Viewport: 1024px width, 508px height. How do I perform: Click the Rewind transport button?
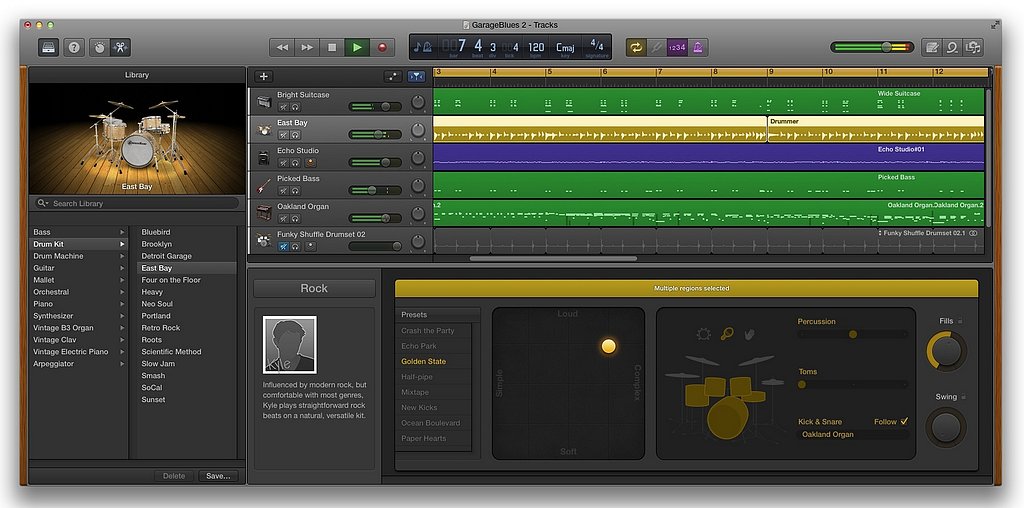tap(282, 48)
